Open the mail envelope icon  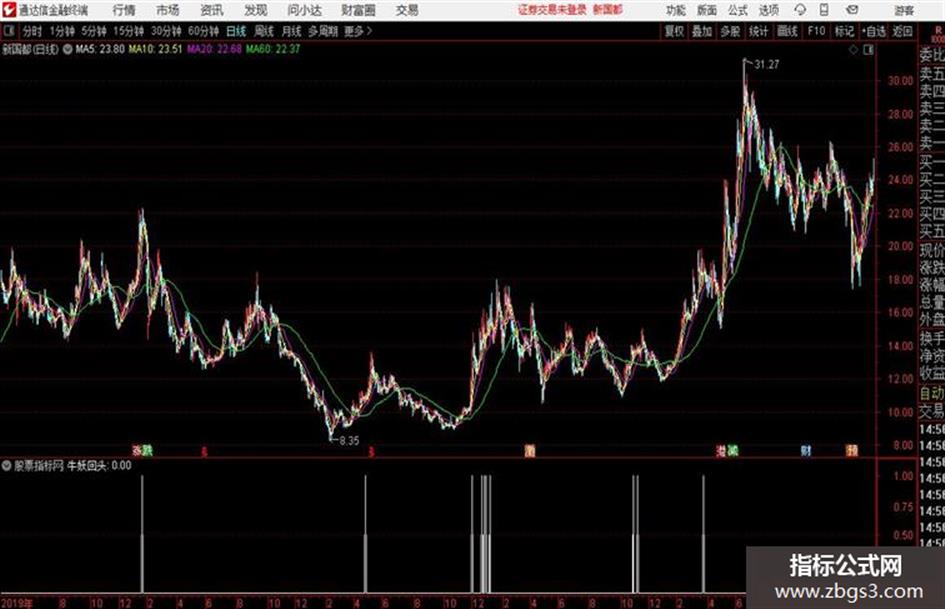point(852,10)
